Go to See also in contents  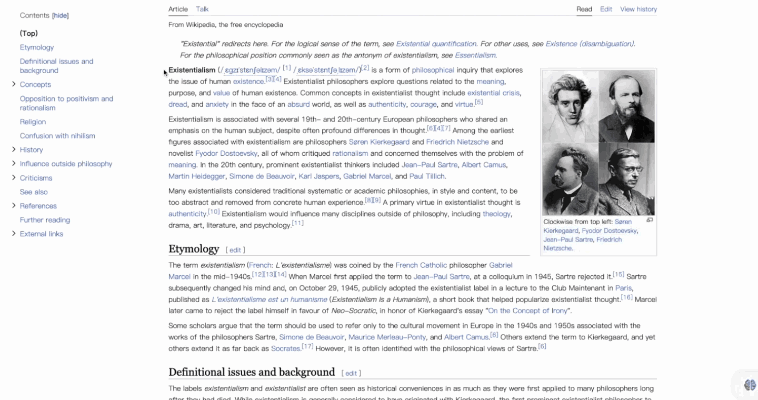(x=34, y=192)
